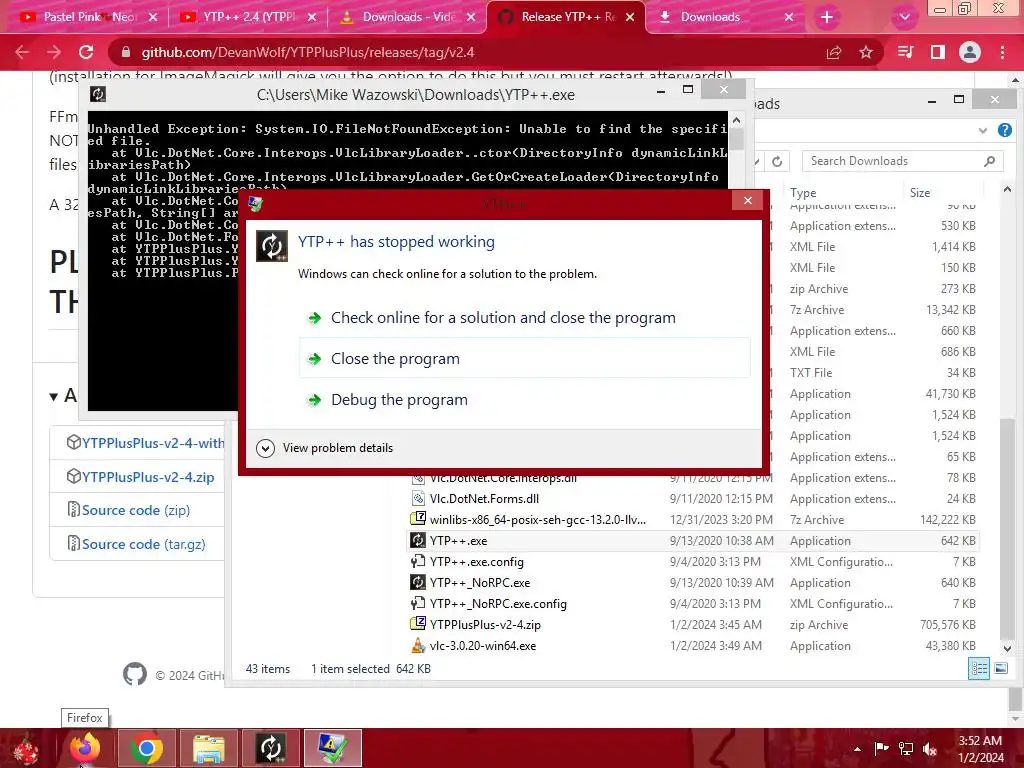Go forward in the Chrome toolbar
1024x768 pixels.
point(54,52)
